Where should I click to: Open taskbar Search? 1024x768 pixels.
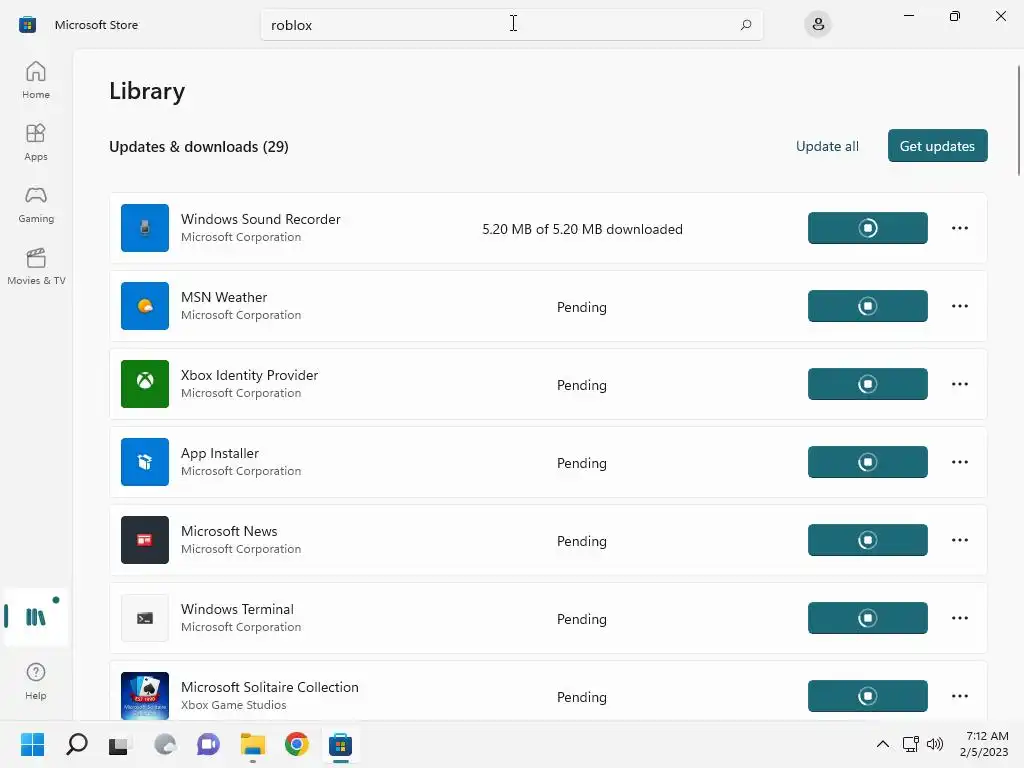(x=76, y=744)
